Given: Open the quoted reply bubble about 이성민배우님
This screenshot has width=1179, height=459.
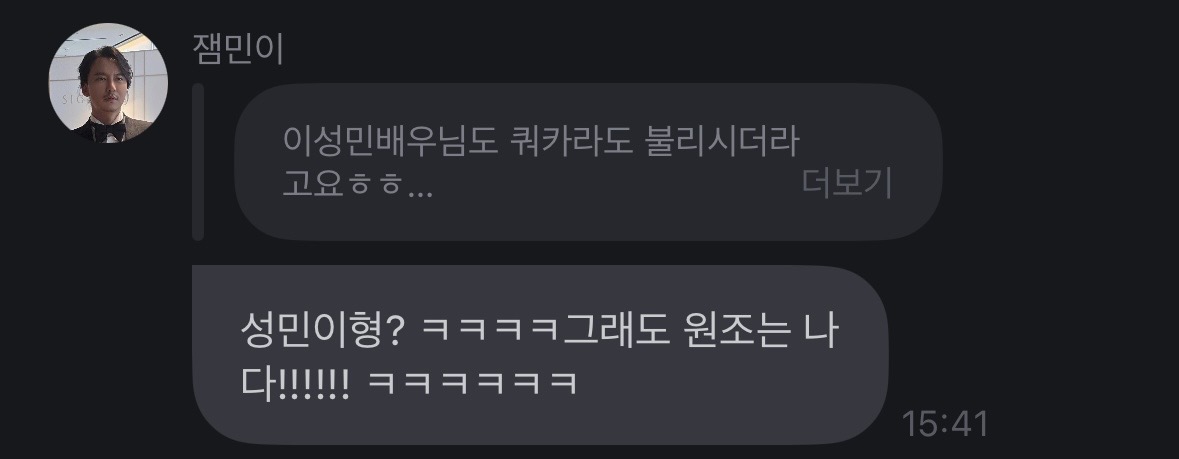Looking at the screenshot, I should click(588, 162).
